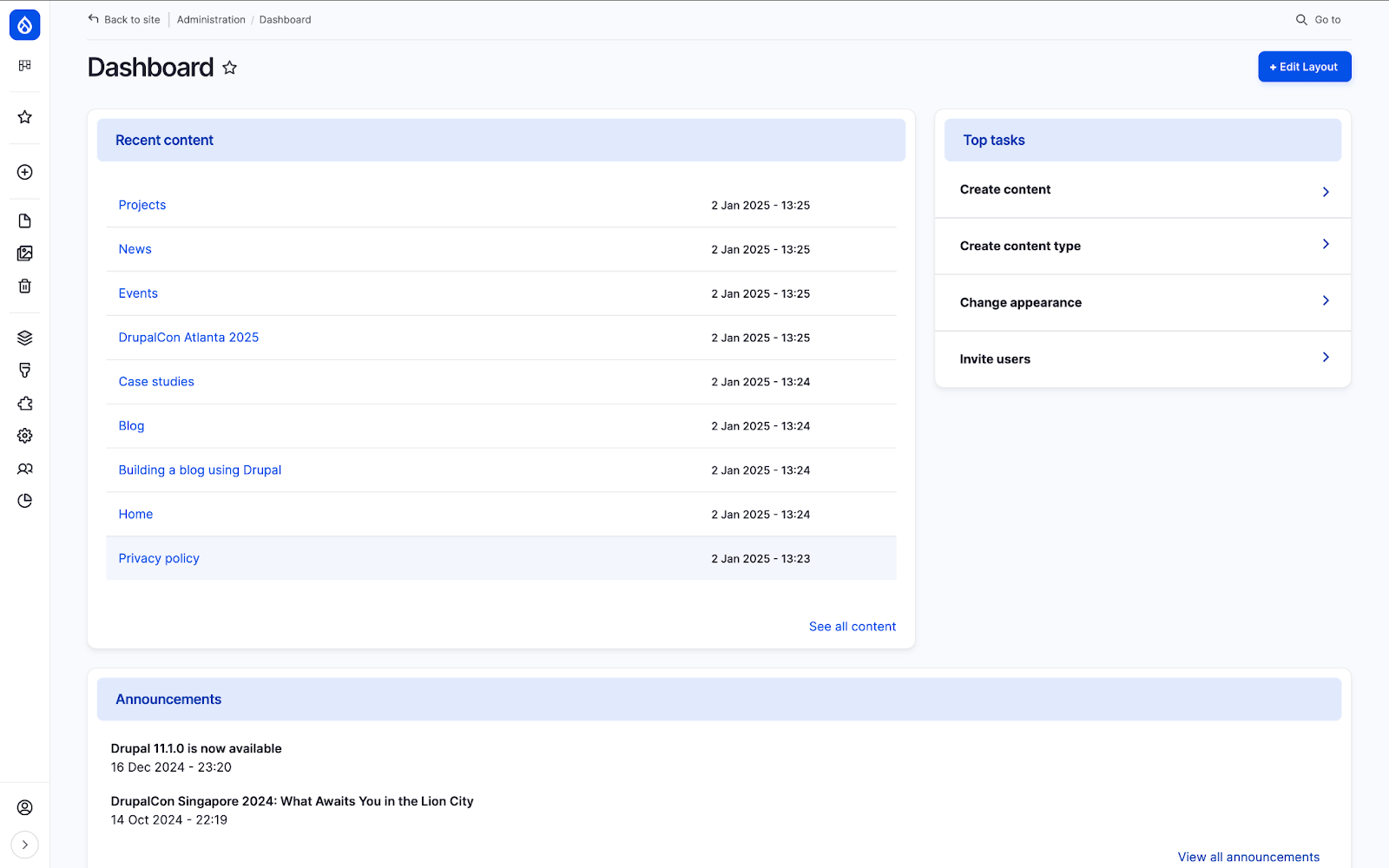
Task: Open People users icon in sidebar
Action: pyautogui.click(x=24, y=469)
